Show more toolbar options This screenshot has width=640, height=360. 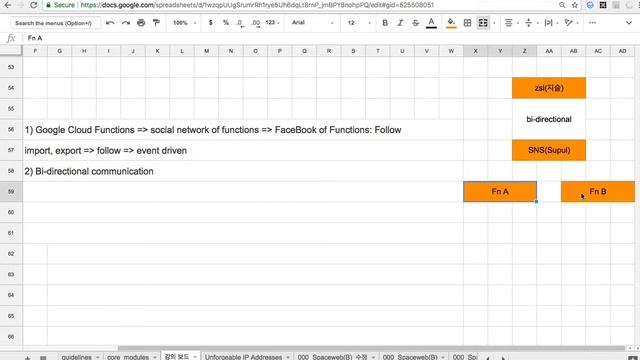592,23
